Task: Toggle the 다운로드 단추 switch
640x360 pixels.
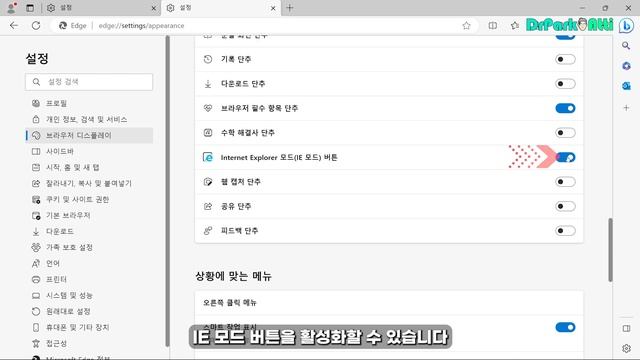Action: pyautogui.click(x=565, y=84)
